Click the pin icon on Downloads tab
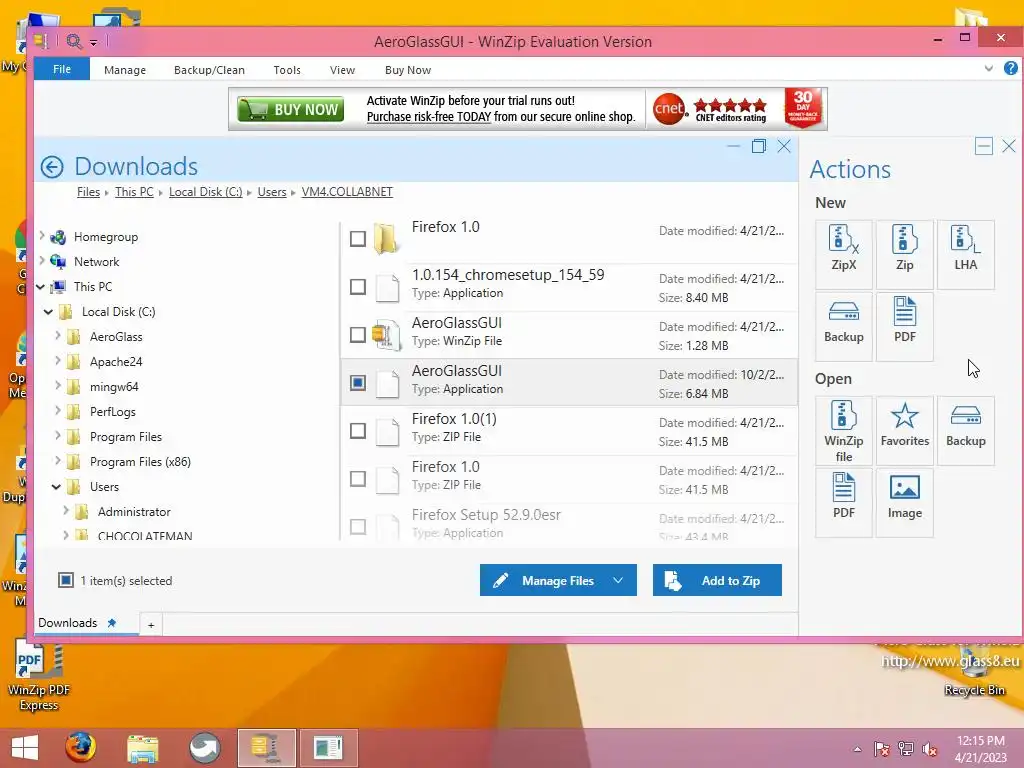The image size is (1024, 768). click(x=112, y=623)
